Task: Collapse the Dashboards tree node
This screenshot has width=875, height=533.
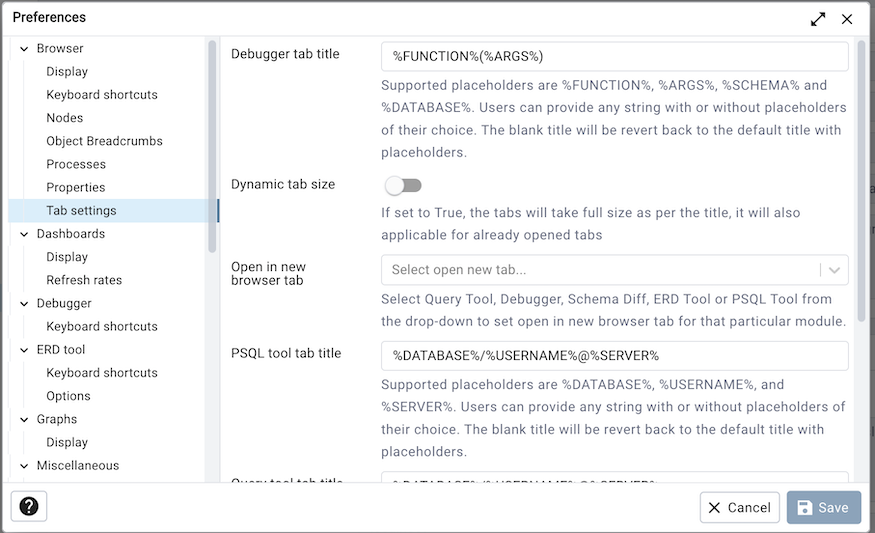Action: tap(24, 234)
